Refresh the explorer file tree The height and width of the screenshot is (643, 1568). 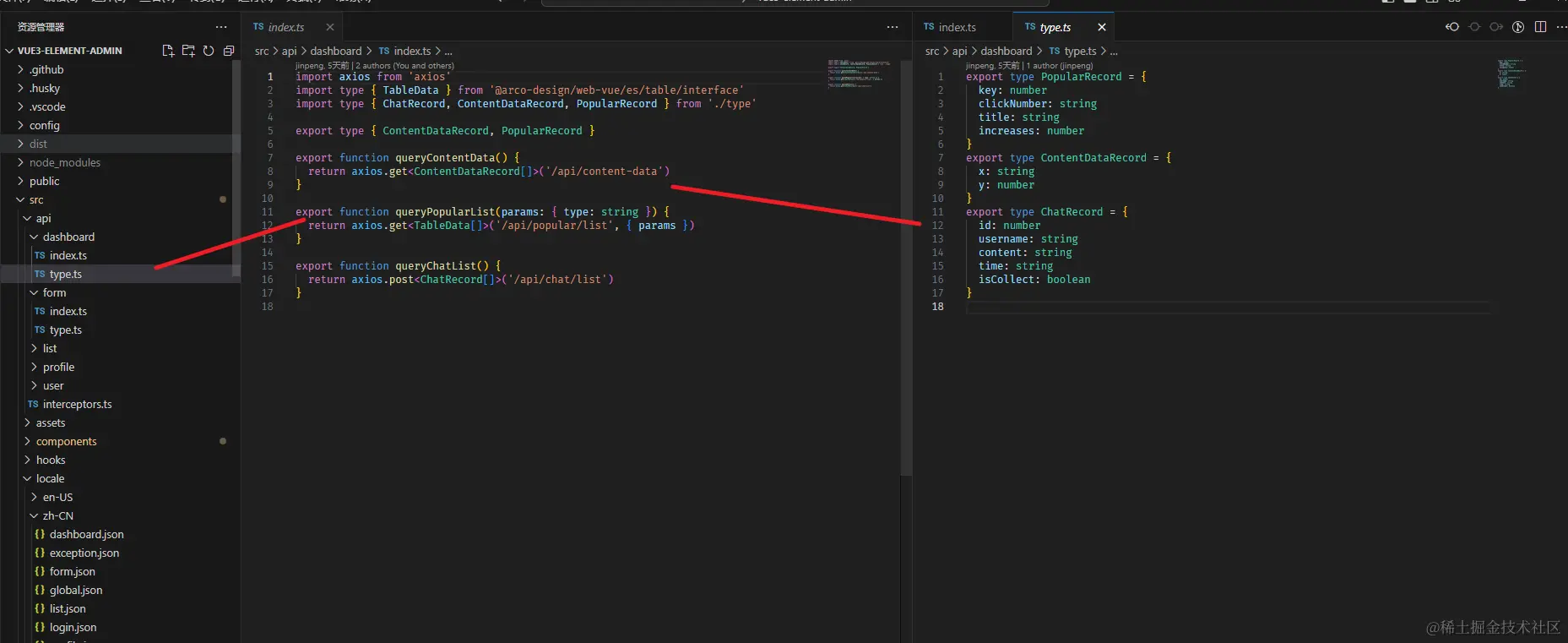point(209,51)
